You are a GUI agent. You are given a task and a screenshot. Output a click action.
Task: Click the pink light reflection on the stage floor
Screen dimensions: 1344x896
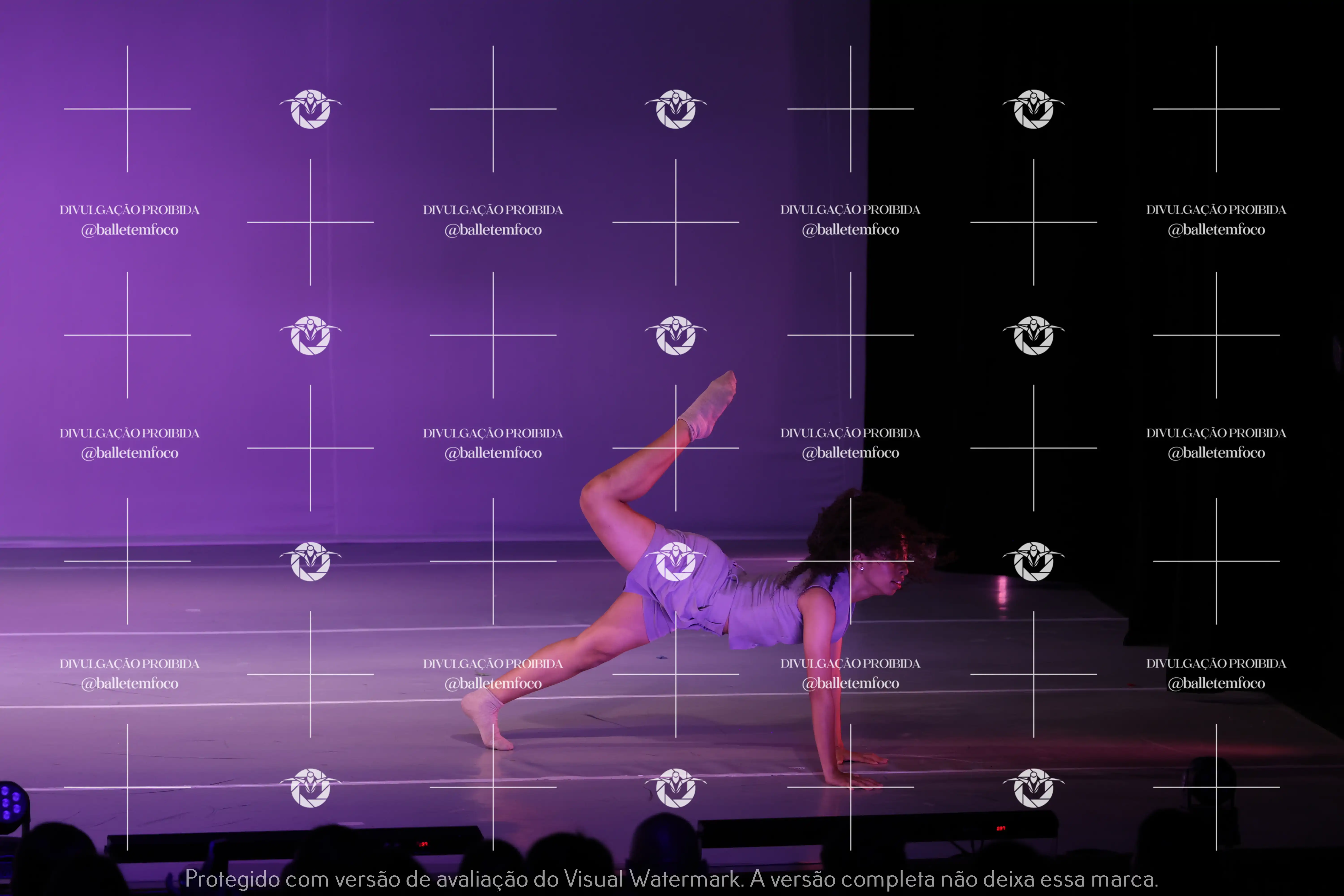(x=1002, y=591)
